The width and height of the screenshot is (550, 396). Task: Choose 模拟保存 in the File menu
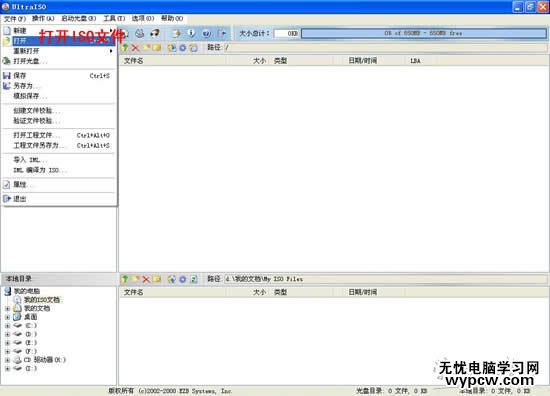(59, 96)
